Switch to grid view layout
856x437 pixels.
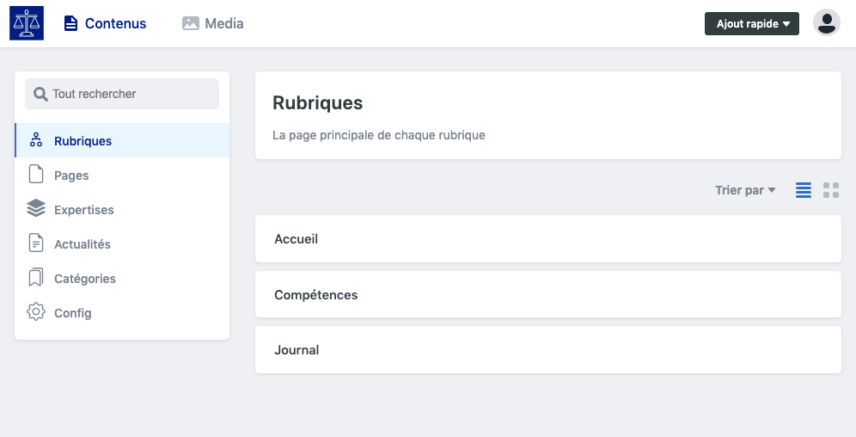831,190
